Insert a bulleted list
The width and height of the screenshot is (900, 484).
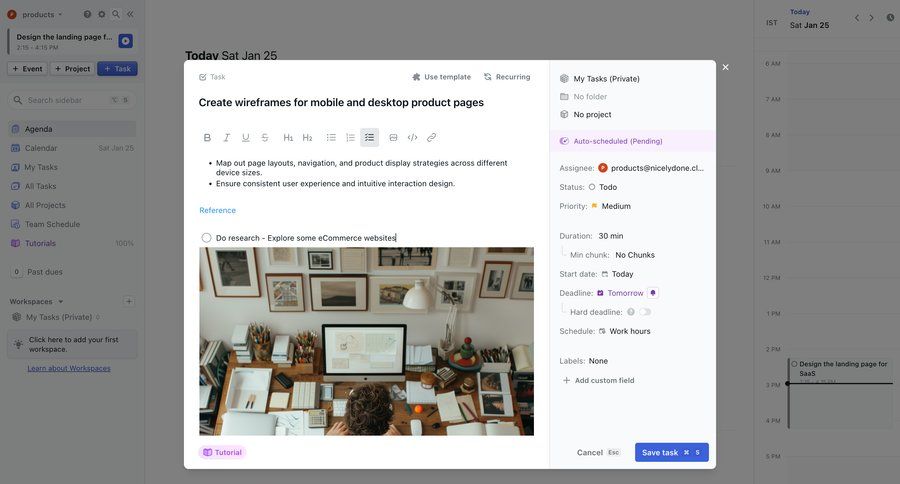point(331,137)
